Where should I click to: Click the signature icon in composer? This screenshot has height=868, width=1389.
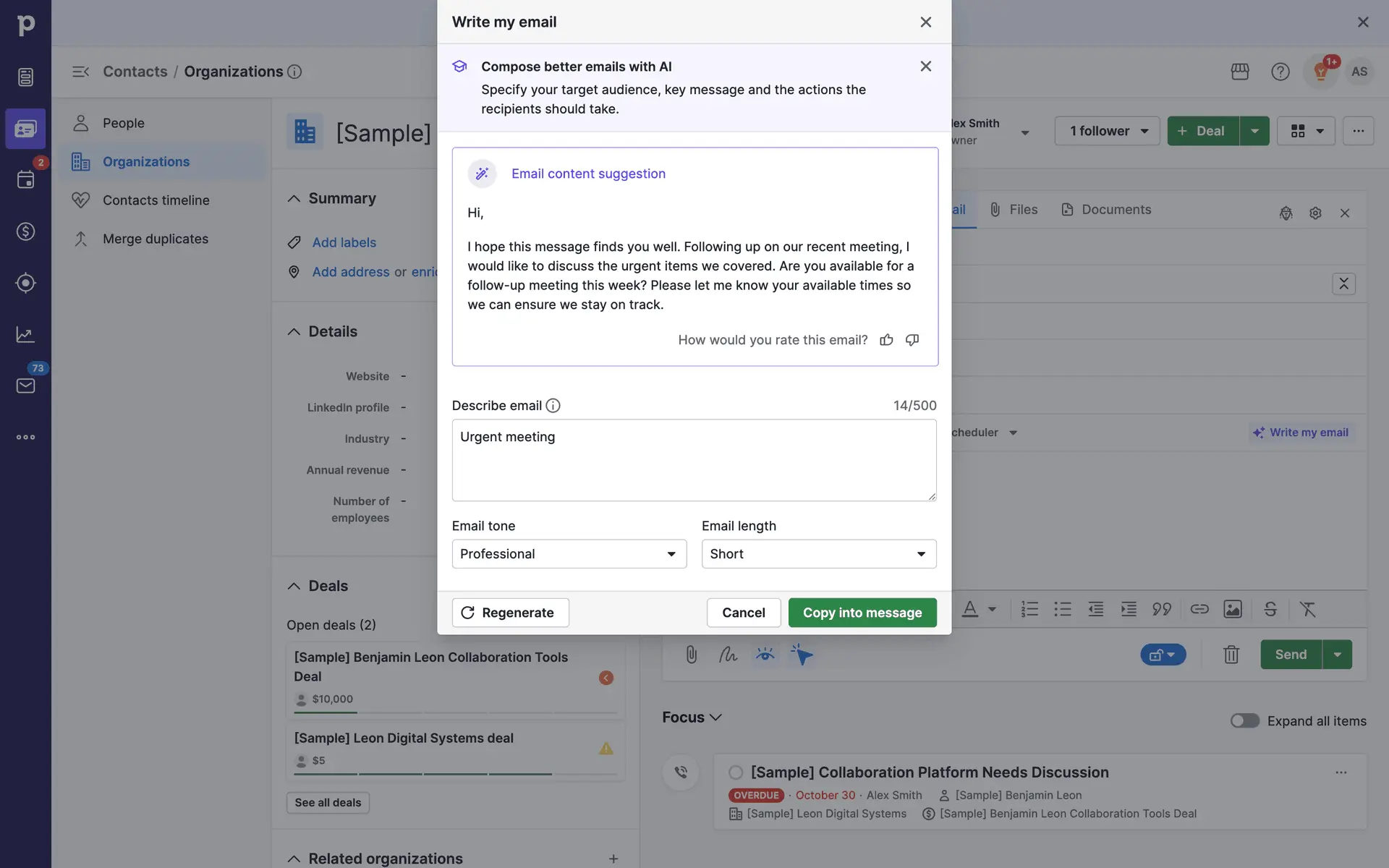click(x=728, y=655)
